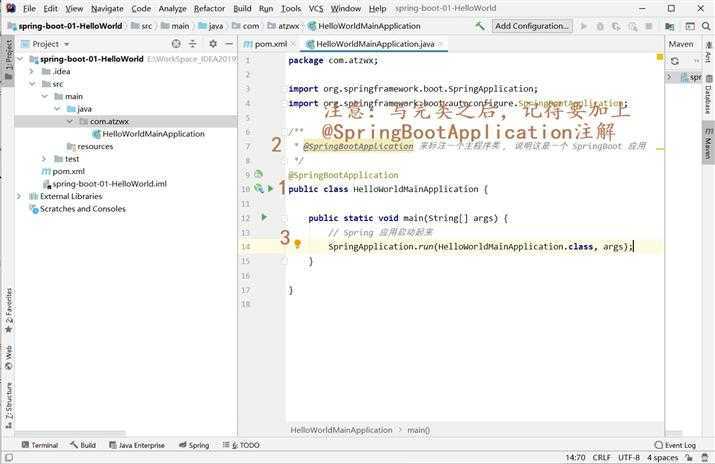This screenshot has width=715, height=464.
Task: Select Scratches and Consoles
Action: click(x=78, y=209)
